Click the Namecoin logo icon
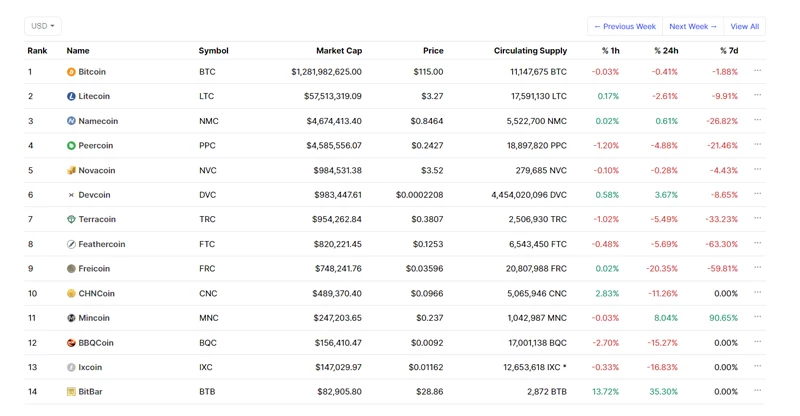This screenshot has width=800, height=416. (x=71, y=121)
